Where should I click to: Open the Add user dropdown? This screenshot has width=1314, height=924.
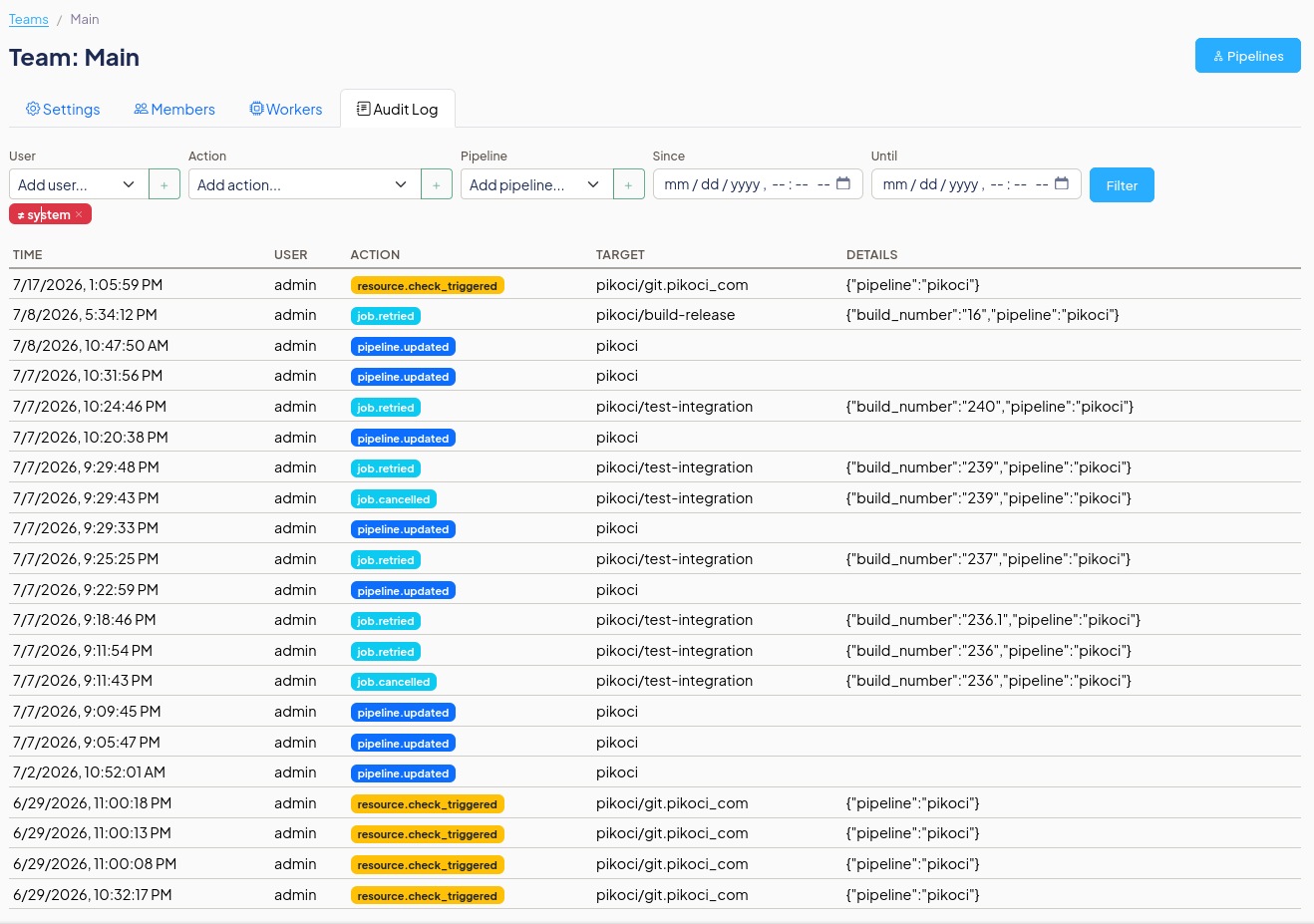tap(79, 184)
